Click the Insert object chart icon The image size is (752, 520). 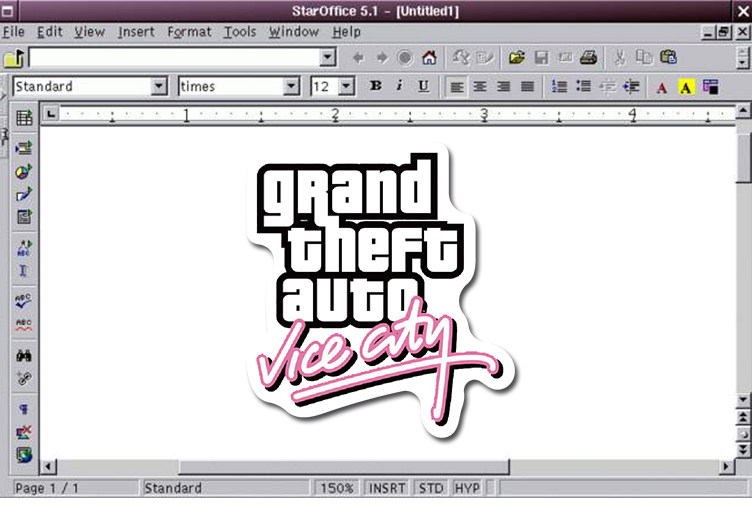point(24,171)
